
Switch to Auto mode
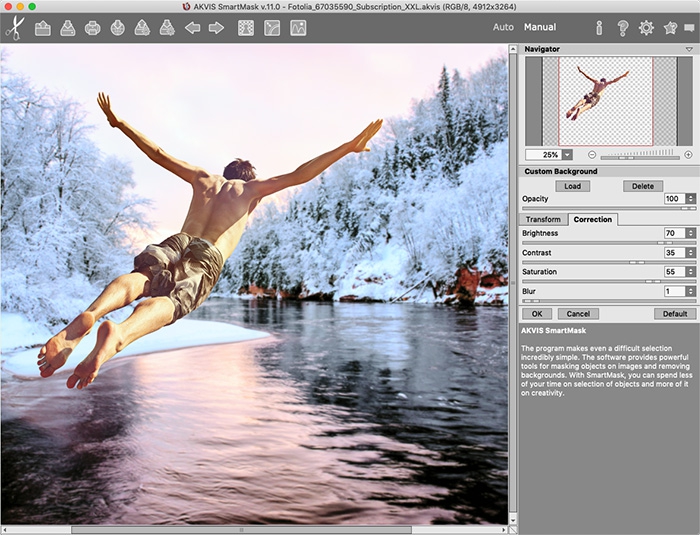pos(503,27)
